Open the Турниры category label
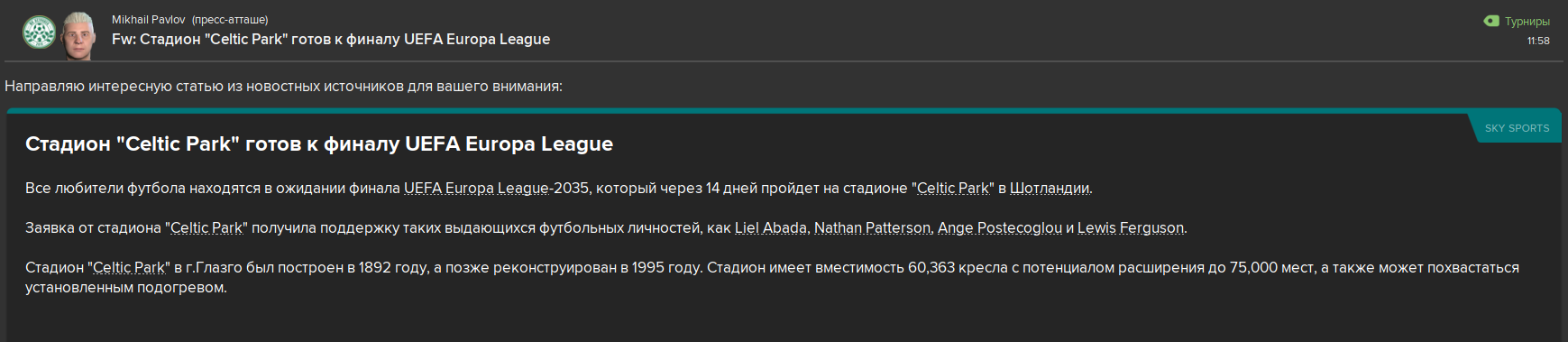The image size is (1568, 342). click(1527, 22)
